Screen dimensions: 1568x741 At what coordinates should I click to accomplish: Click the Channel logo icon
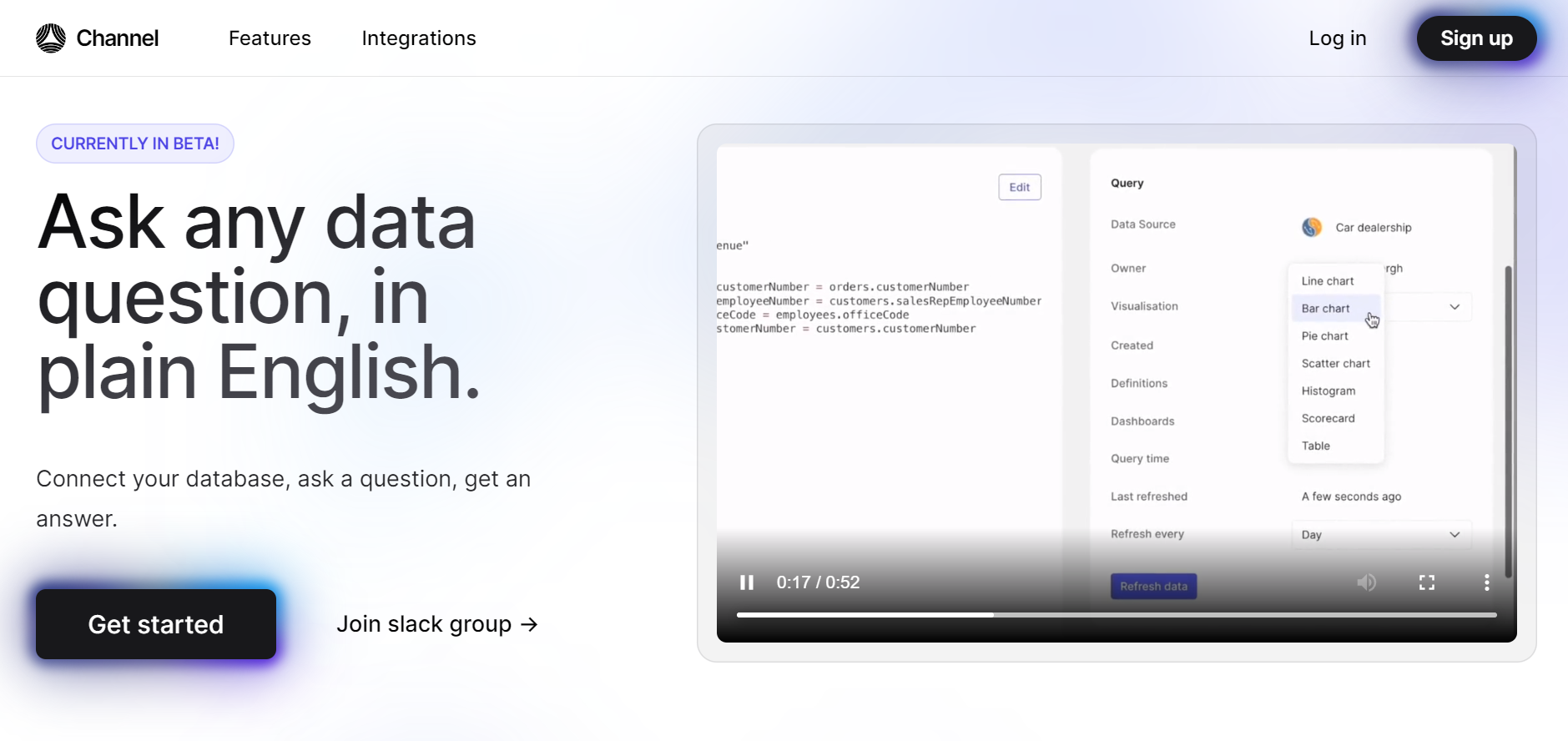51,38
